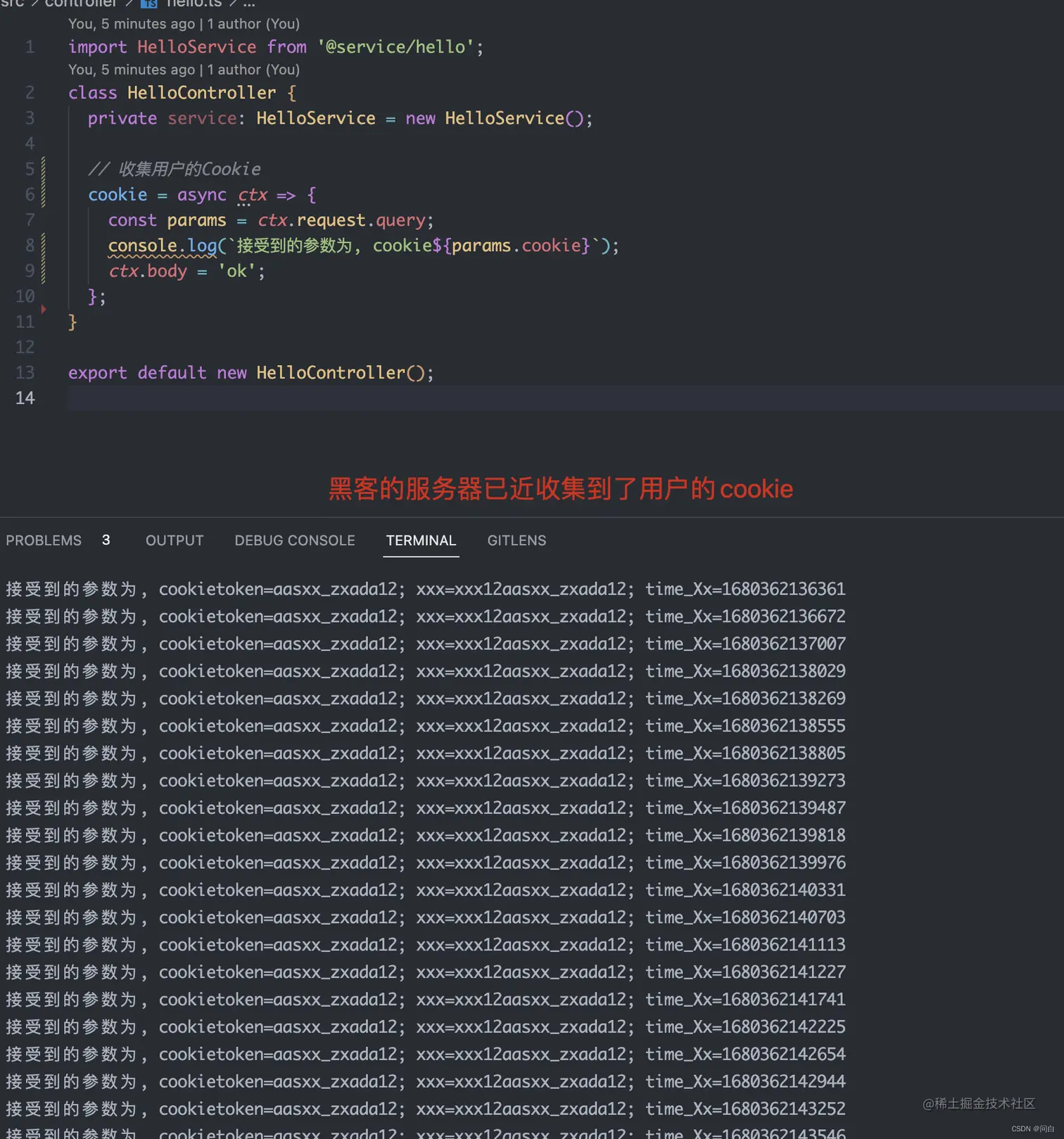The height and width of the screenshot is (1139, 1064).
Task: Click terminal line ending in time_Xx=1680362139273
Action: tap(426, 781)
